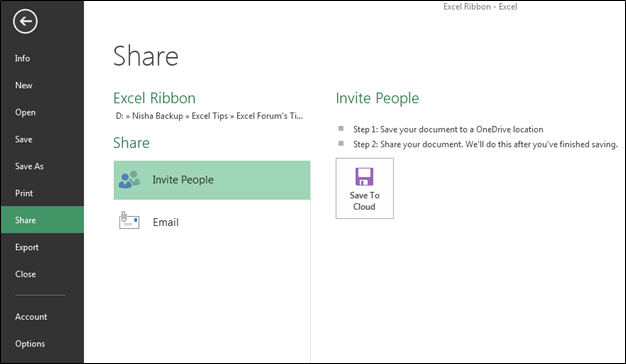Click the back arrow circle icon
The width and height of the screenshot is (626, 364).
[25, 22]
